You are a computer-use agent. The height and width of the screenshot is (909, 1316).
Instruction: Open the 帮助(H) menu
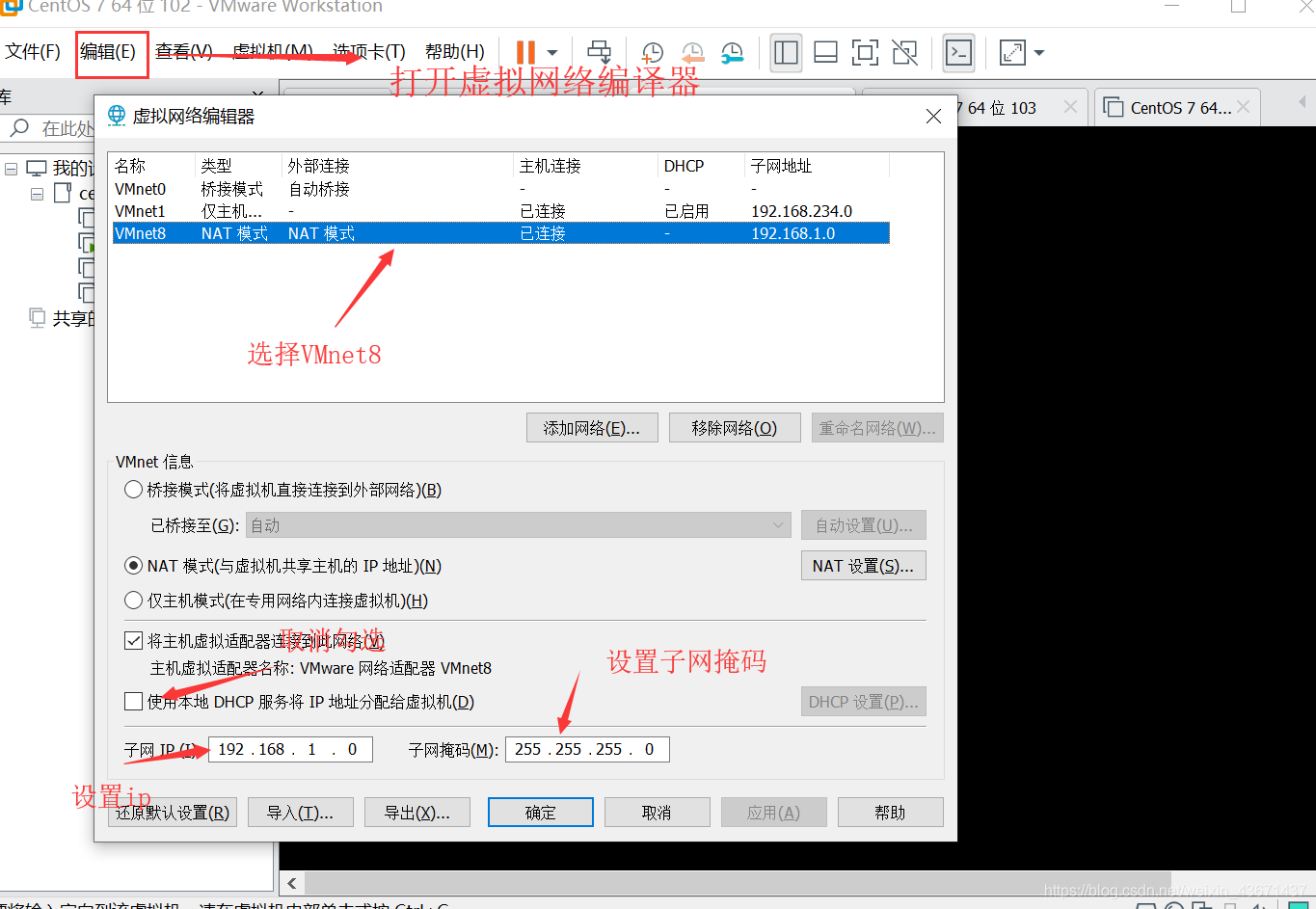pyautogui.click(x=455, y=51)
